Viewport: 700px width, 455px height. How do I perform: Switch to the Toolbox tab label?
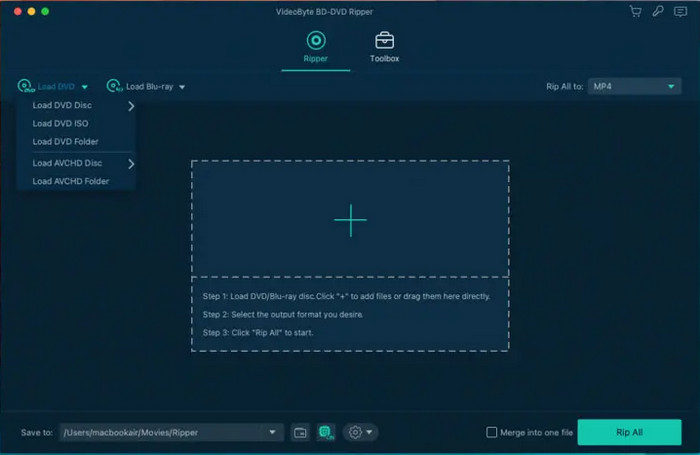[x=384, y=58]
